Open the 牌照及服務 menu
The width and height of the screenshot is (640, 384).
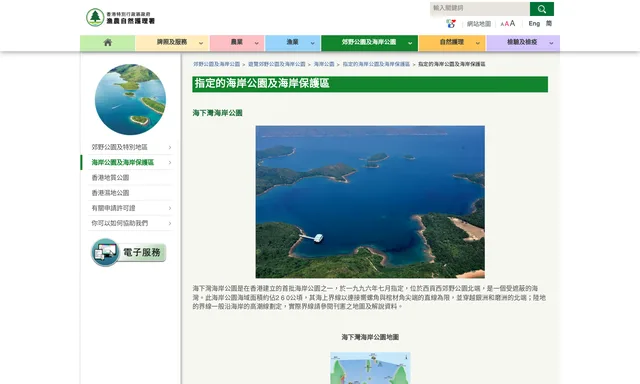coord(172,42)
